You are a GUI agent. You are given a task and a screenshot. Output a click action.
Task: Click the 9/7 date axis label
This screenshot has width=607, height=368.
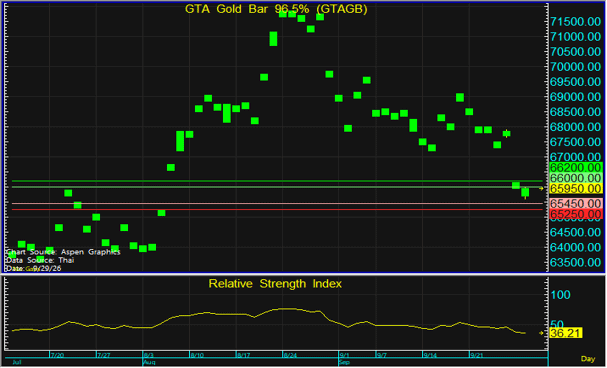[382, 355]
